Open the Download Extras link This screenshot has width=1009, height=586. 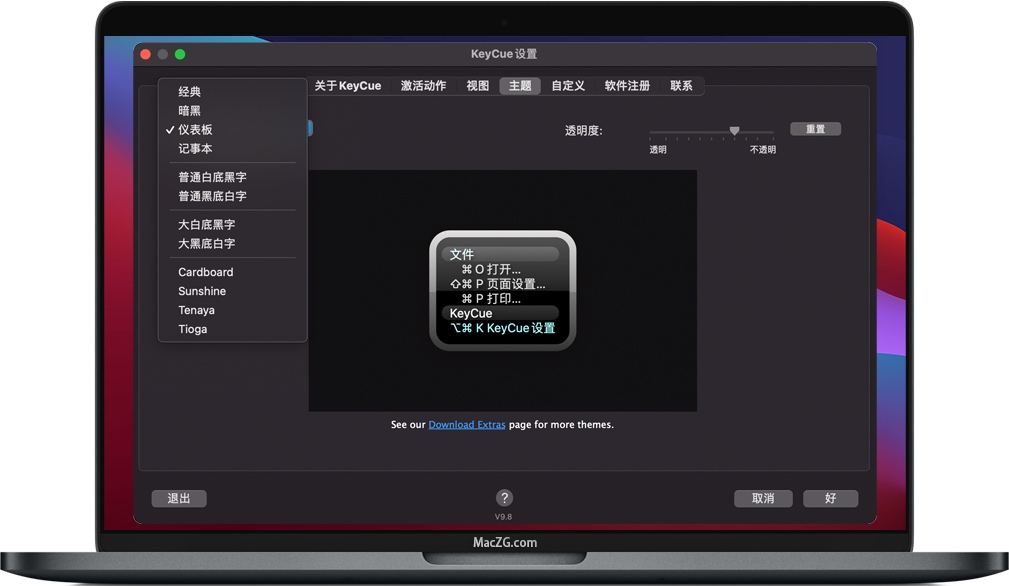click(x=467, y=424)
